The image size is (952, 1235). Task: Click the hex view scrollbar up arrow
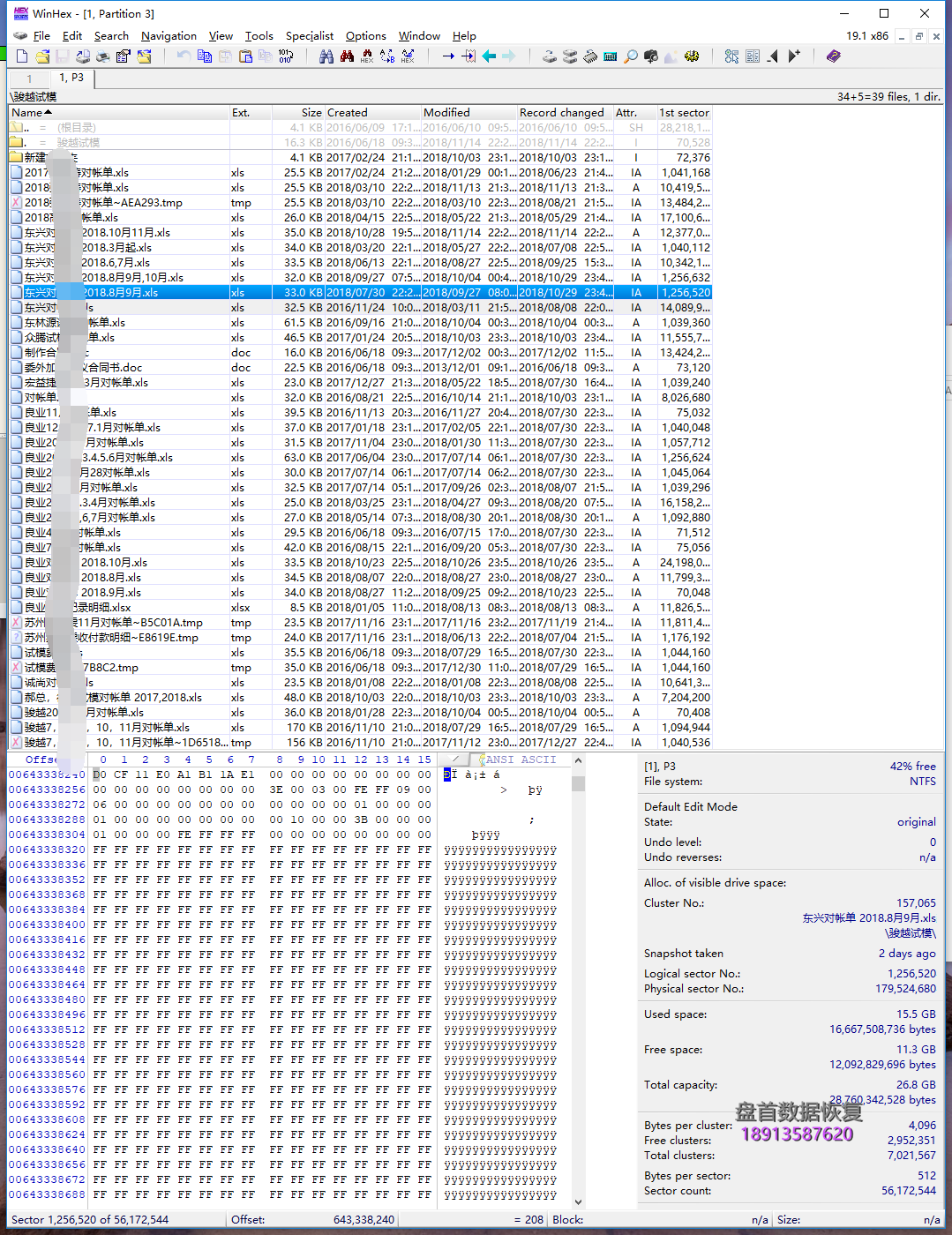pos(578,760)
